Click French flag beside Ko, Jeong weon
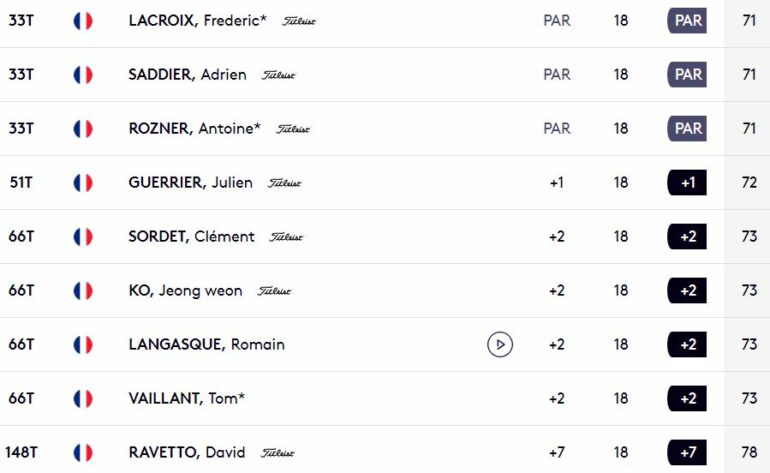The width and height of the screenshot is (770, 473). (x=83, y=291)
